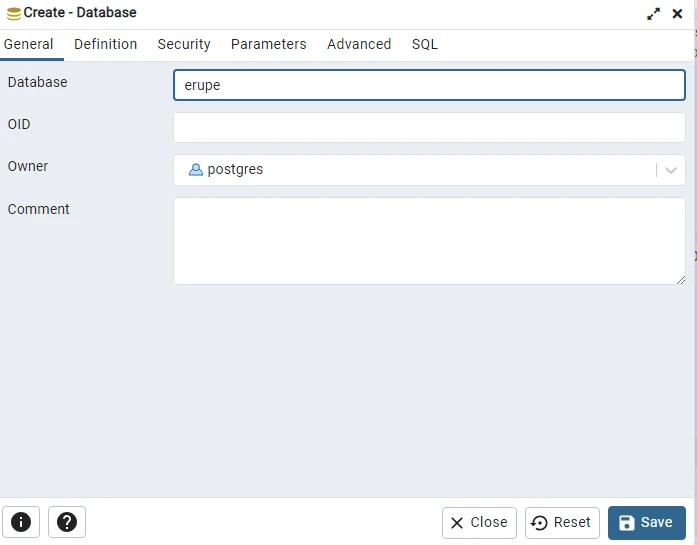Click into the OID input field
The image size is (697, 545).
[x=429, y=128]
